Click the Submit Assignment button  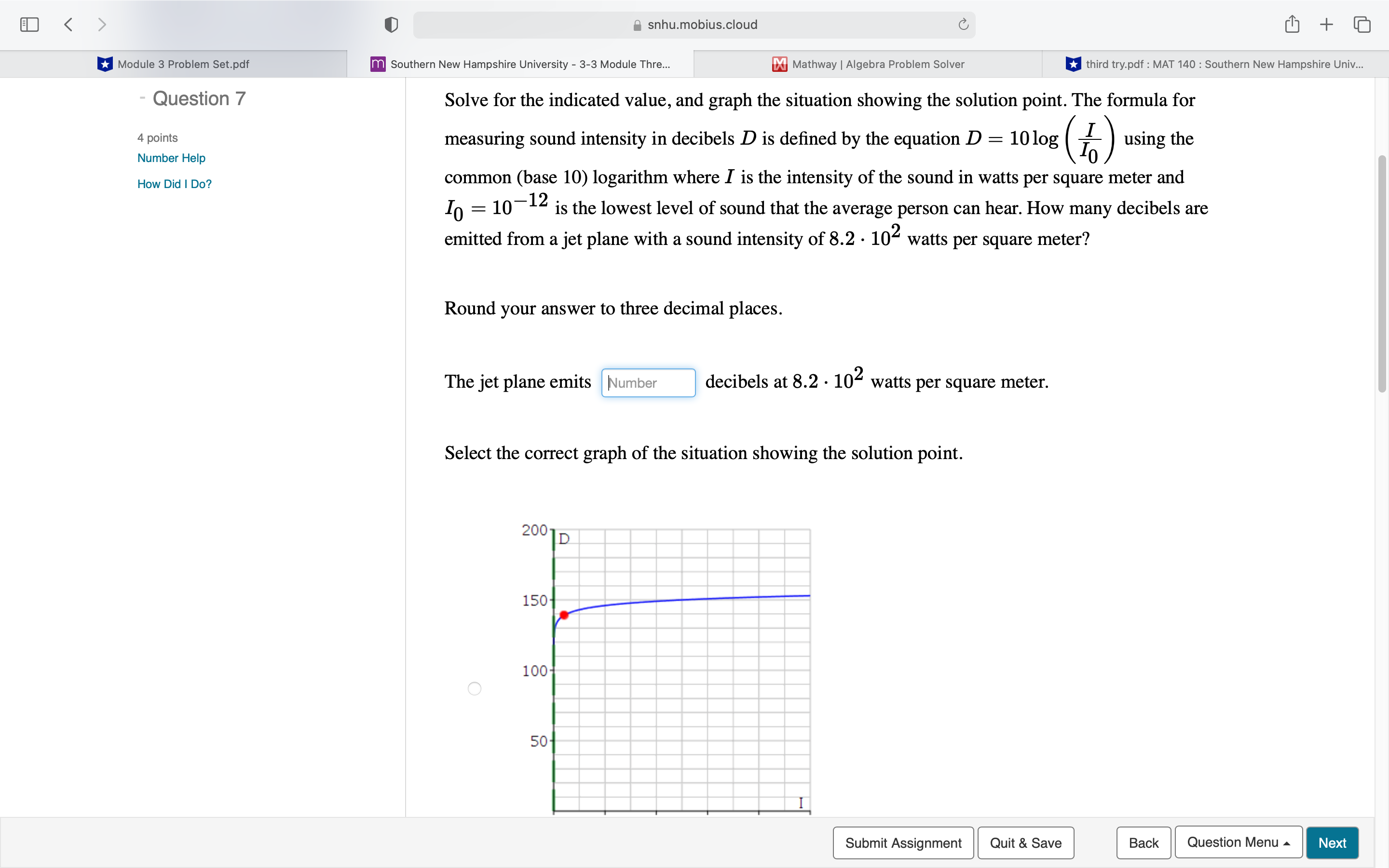[903, 842]
